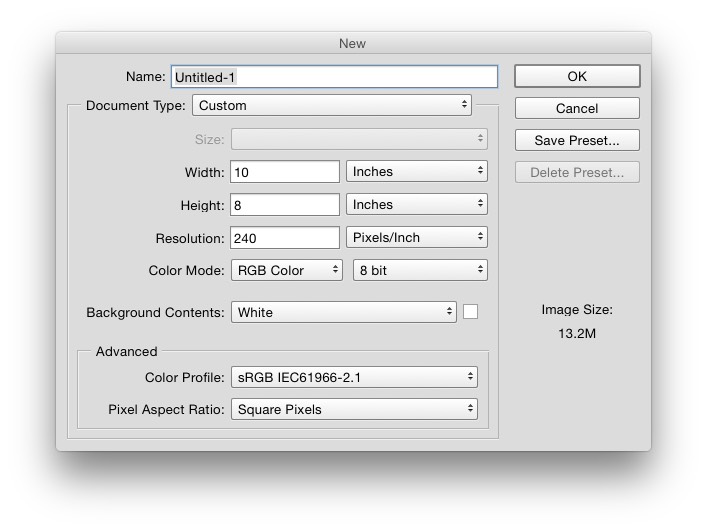This screenshot has height=531, width=707.
Task: Click the OK button
Action: [577, 76]
